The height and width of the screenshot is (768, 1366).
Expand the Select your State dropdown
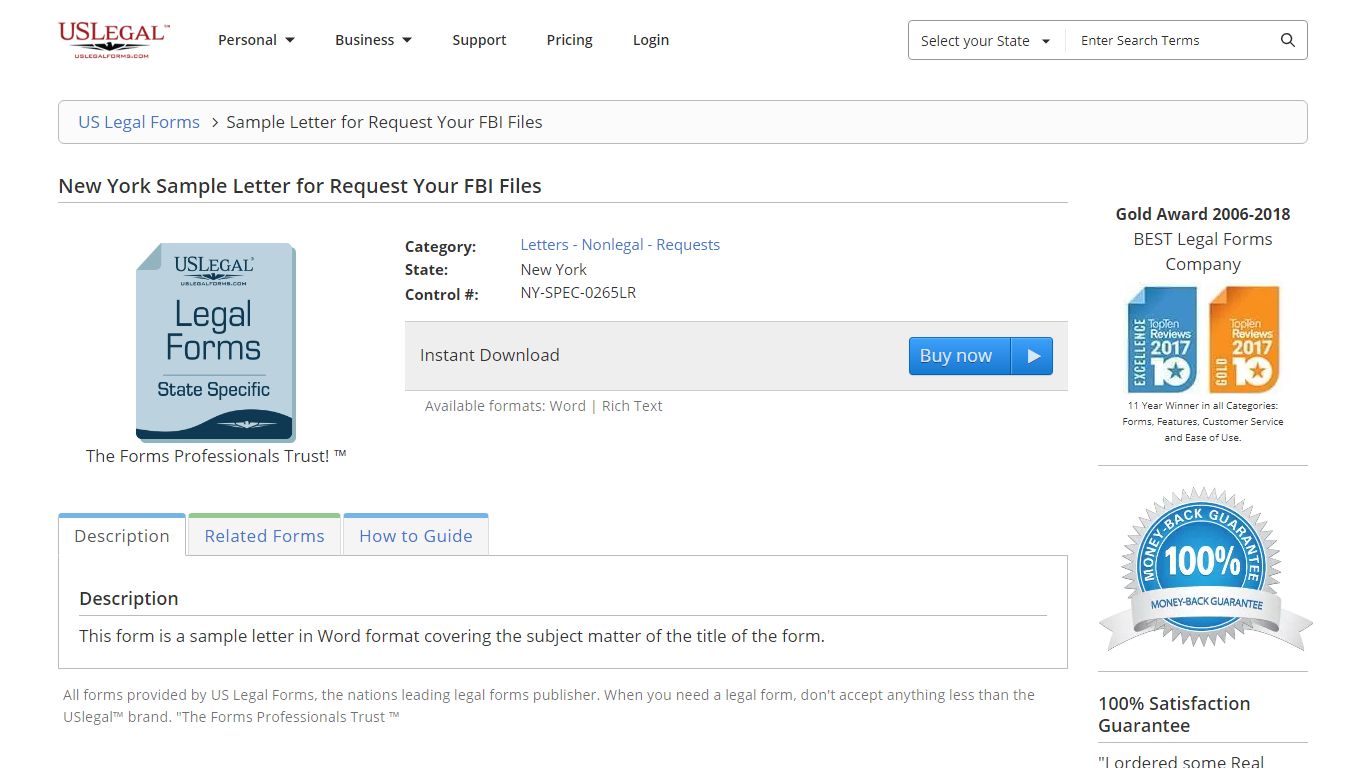point(986,41)
